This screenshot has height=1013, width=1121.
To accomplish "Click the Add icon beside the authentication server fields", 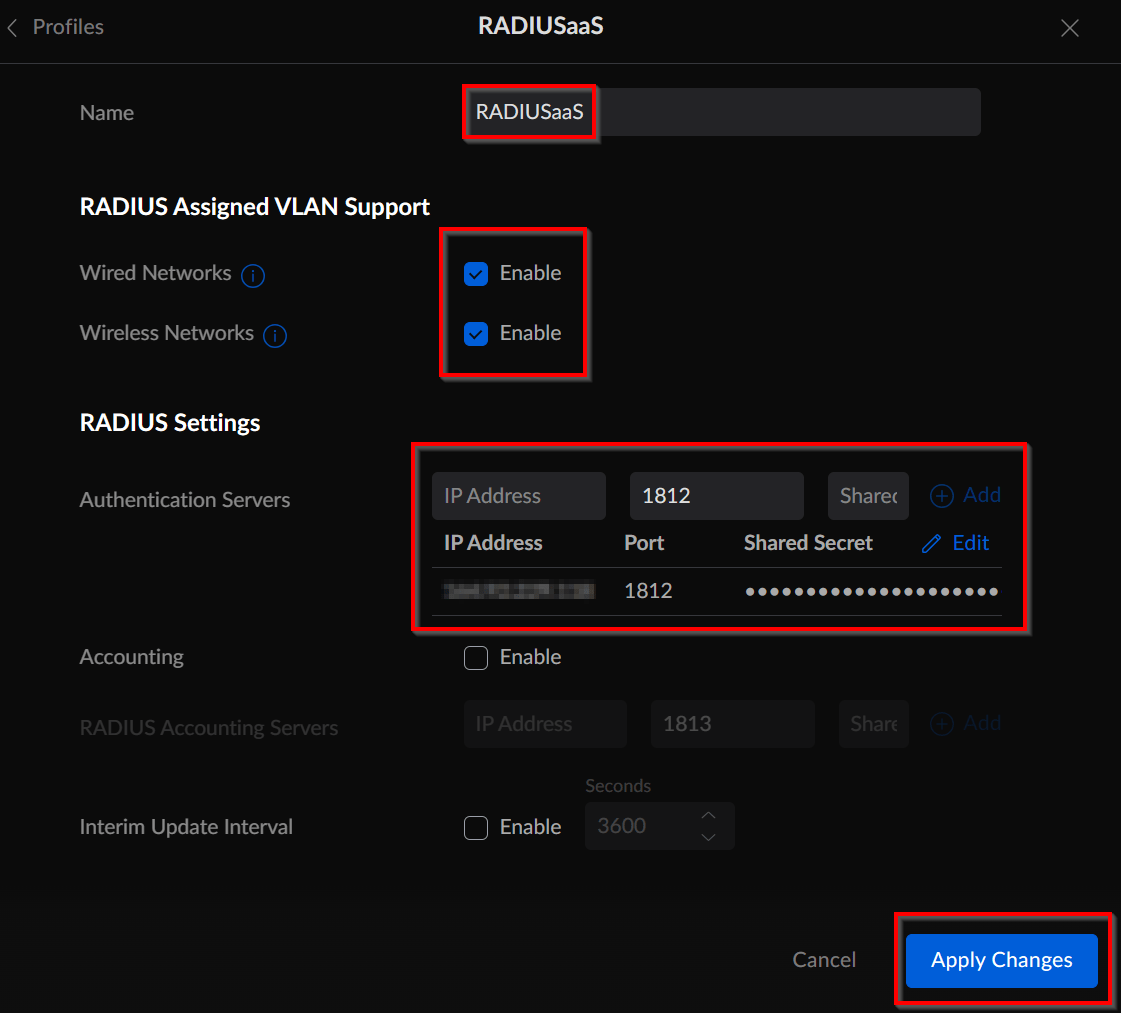I will pos(941,495).
